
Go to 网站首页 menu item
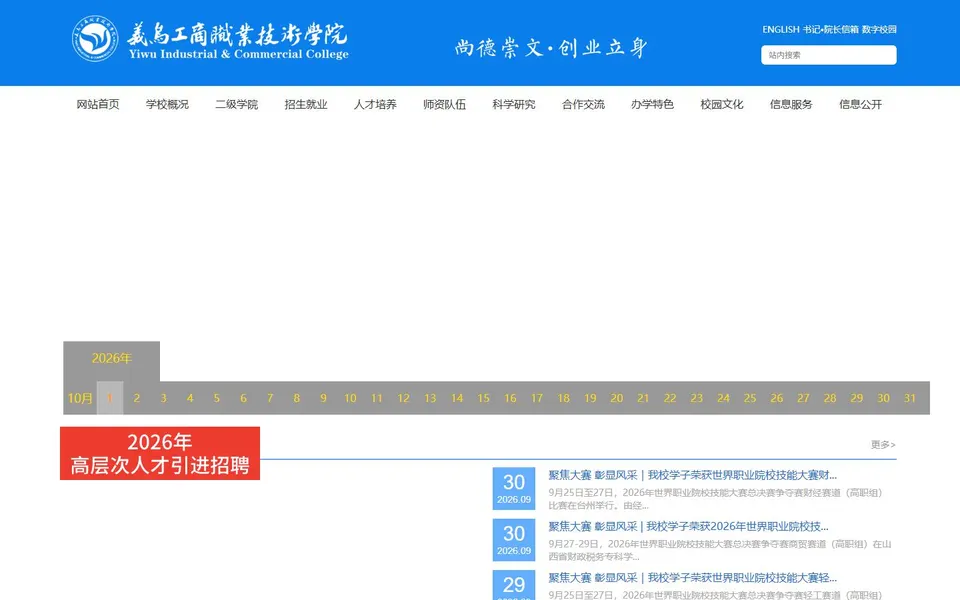(x=98, y=104)
